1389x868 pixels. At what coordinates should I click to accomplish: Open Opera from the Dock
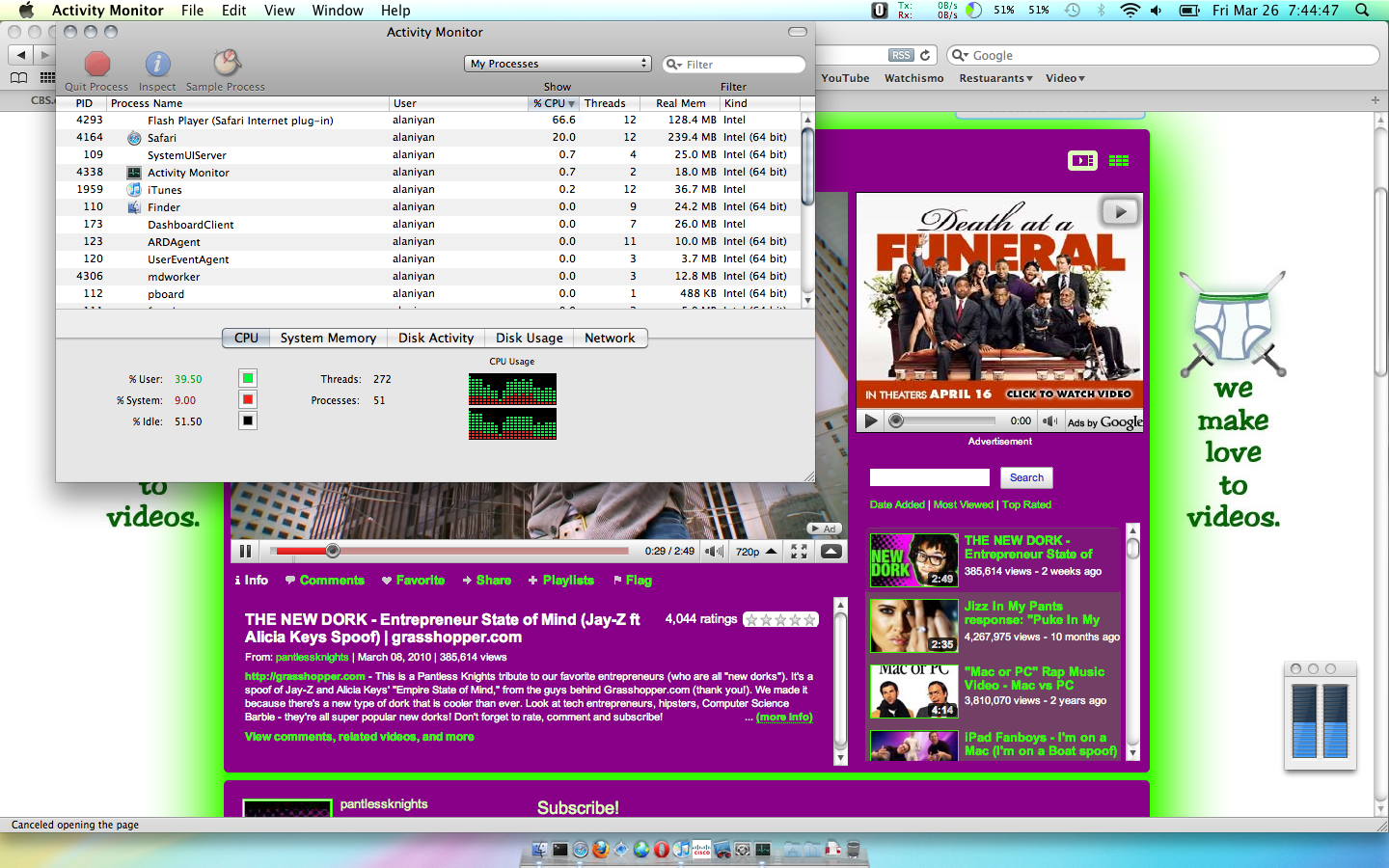[x=662, y=850]
